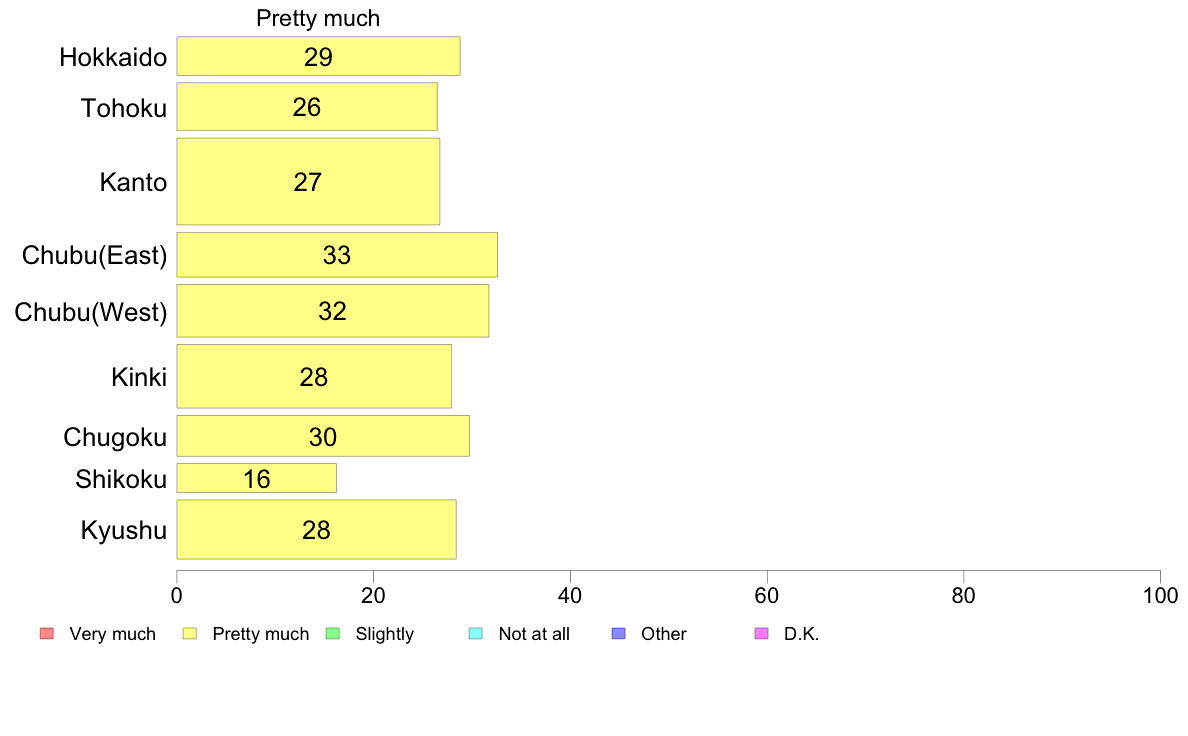Screen dimensions: 1188x736
Task: Select the Shikoku bar showing 16
Action: click(257, 478)
